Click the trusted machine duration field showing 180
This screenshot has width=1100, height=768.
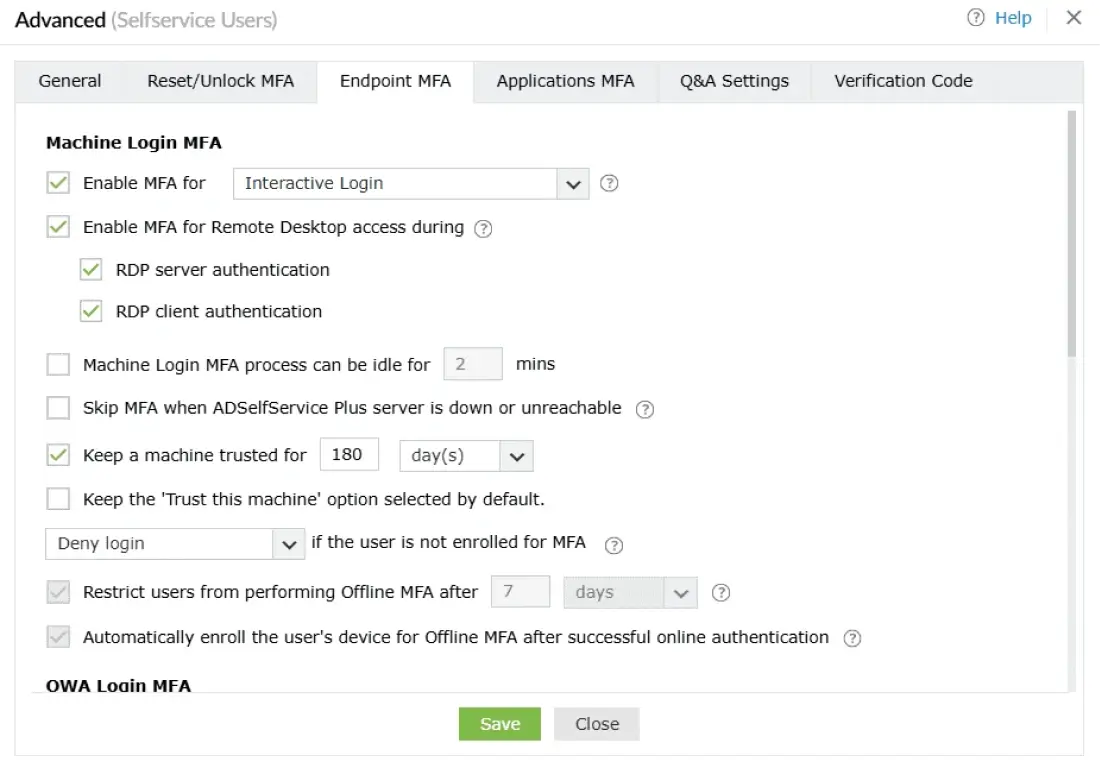[x=349, y=455]
